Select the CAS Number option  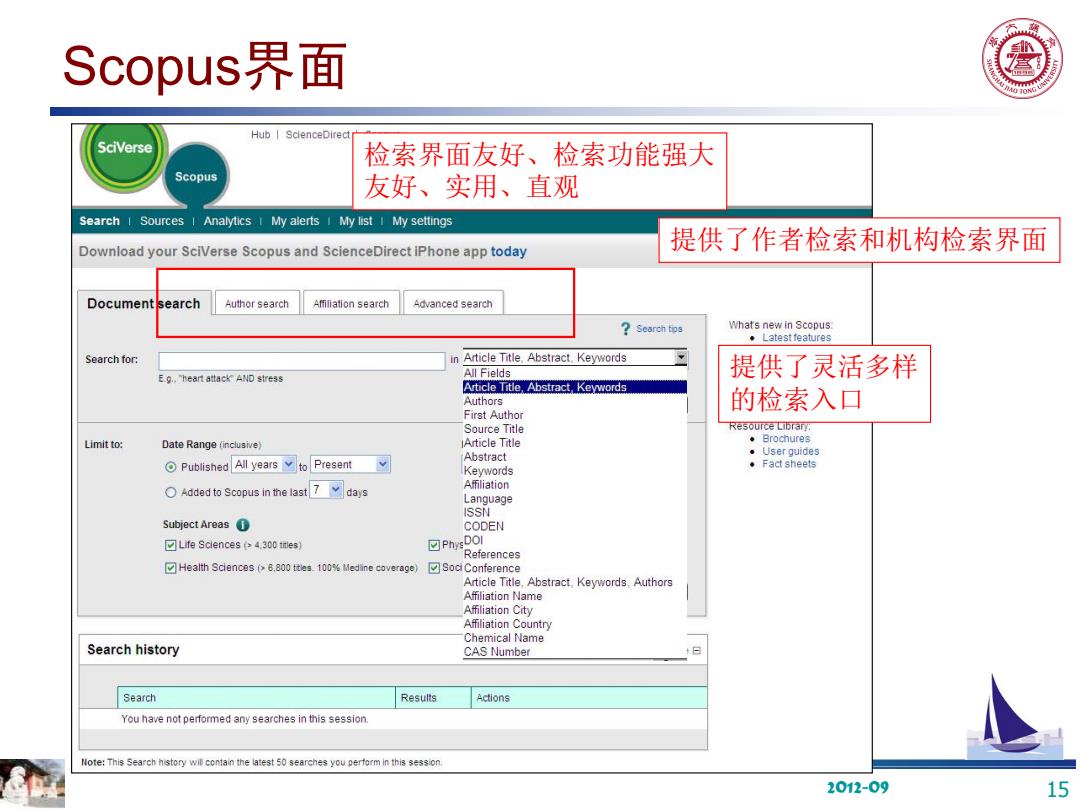[x=497, y=652]
